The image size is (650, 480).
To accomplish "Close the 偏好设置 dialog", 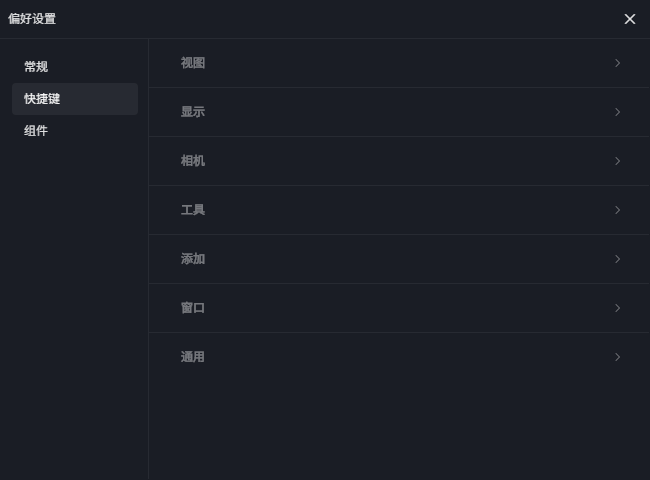I will point(630,19).
